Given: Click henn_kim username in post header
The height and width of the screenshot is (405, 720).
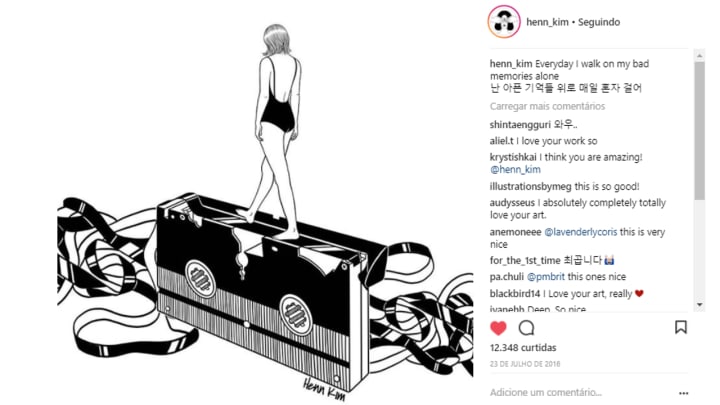Looking at the screenshot, I should (x=547, y=22).
